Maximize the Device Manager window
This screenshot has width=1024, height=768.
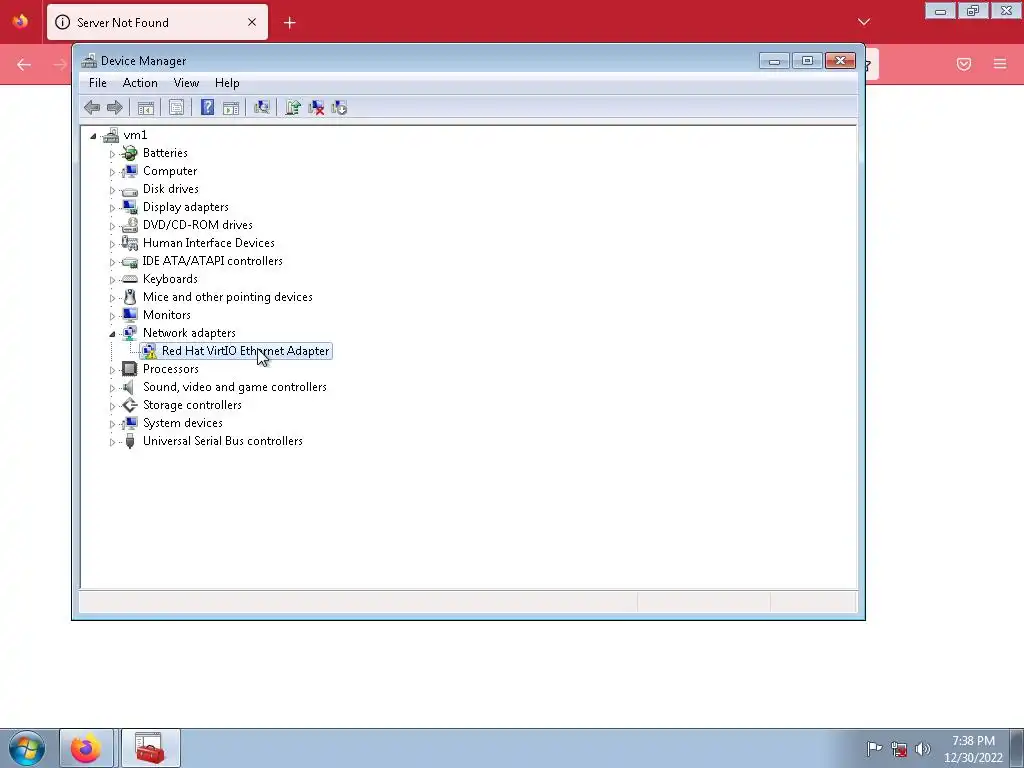807,61
